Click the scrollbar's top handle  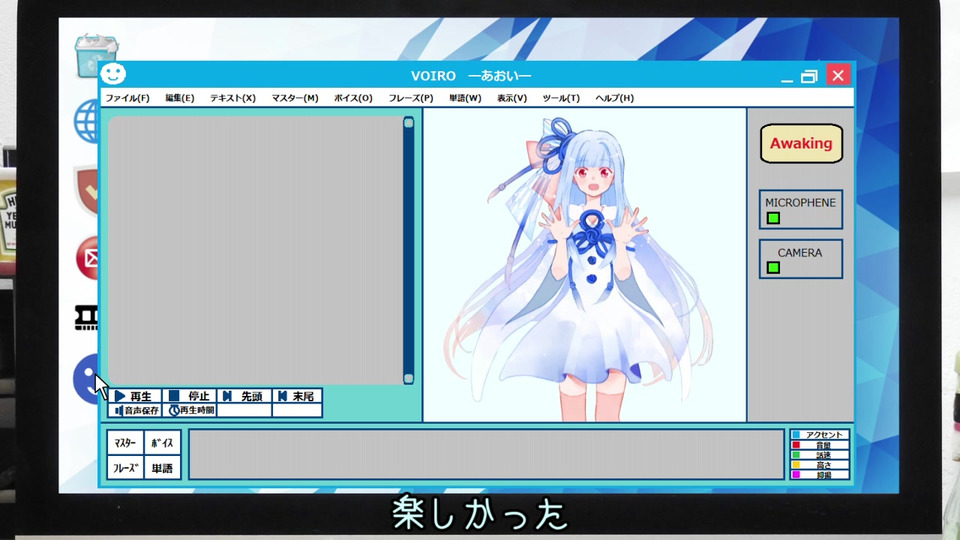(408, 123)
